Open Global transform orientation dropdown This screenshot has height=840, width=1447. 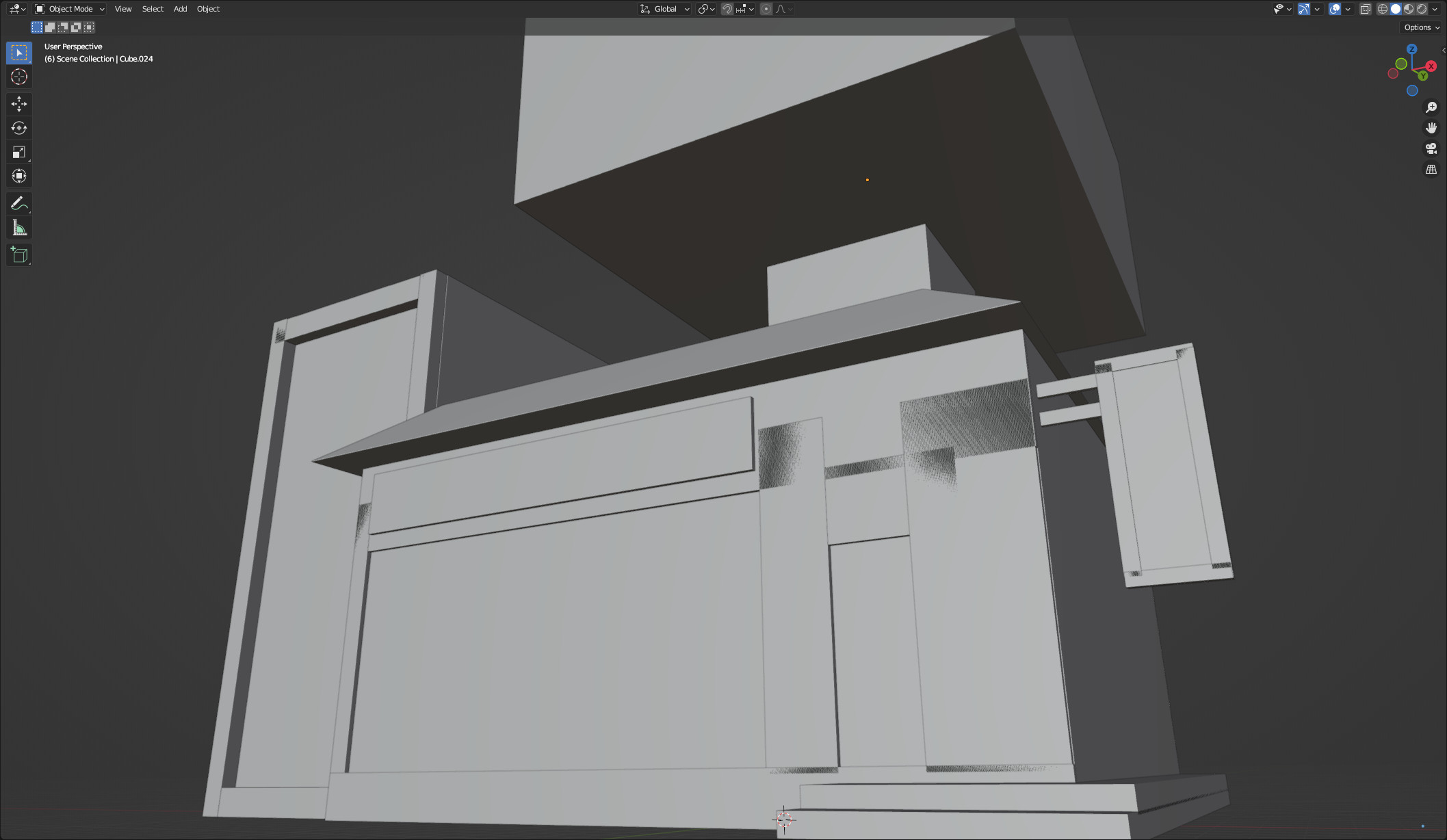pyautogui.click(x=665, y=9)
